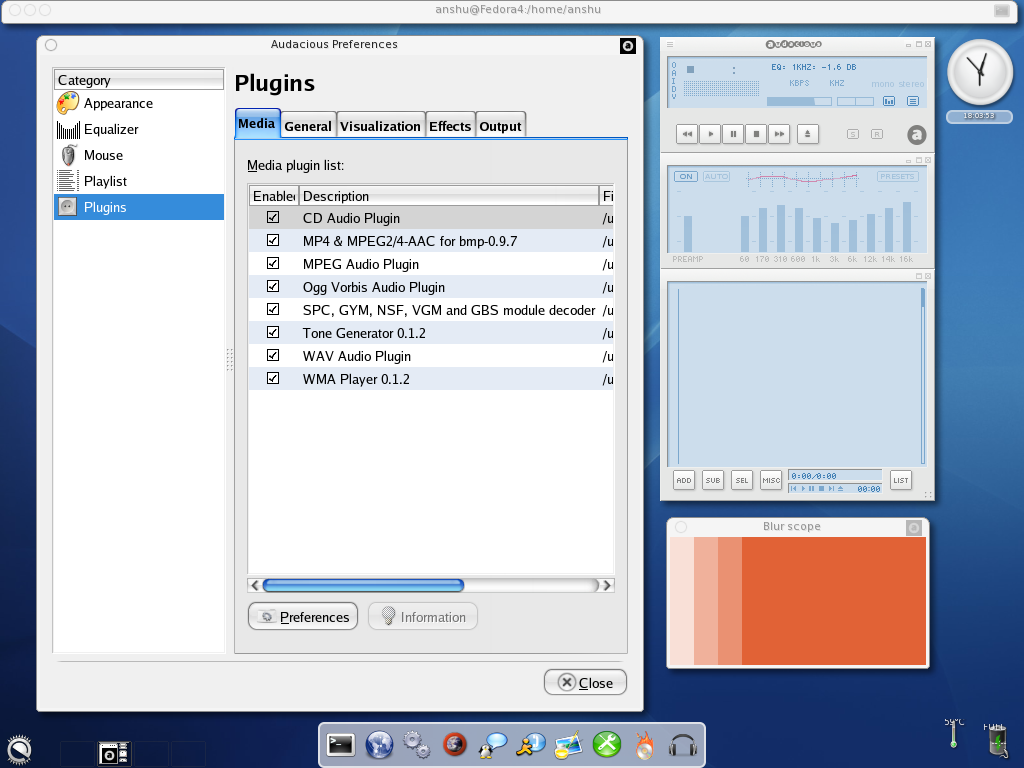
Task: Open the Equalizer category
Action: [x=138, y=129]
